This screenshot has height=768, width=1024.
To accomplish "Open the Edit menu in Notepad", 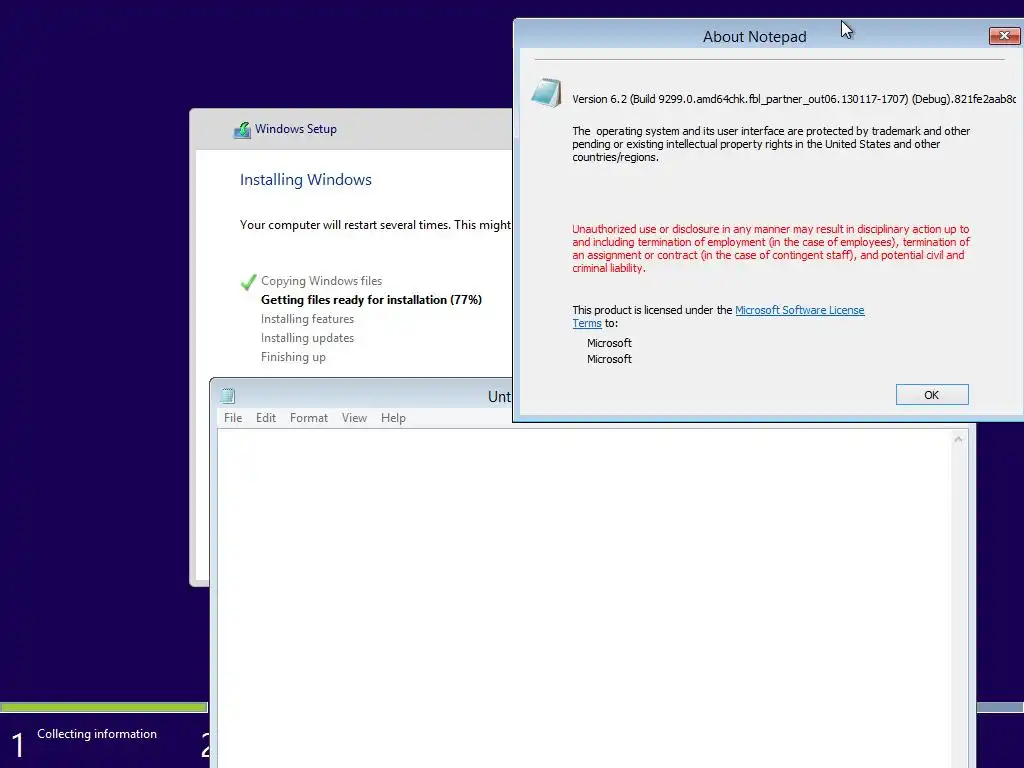I will coord(266,418).
